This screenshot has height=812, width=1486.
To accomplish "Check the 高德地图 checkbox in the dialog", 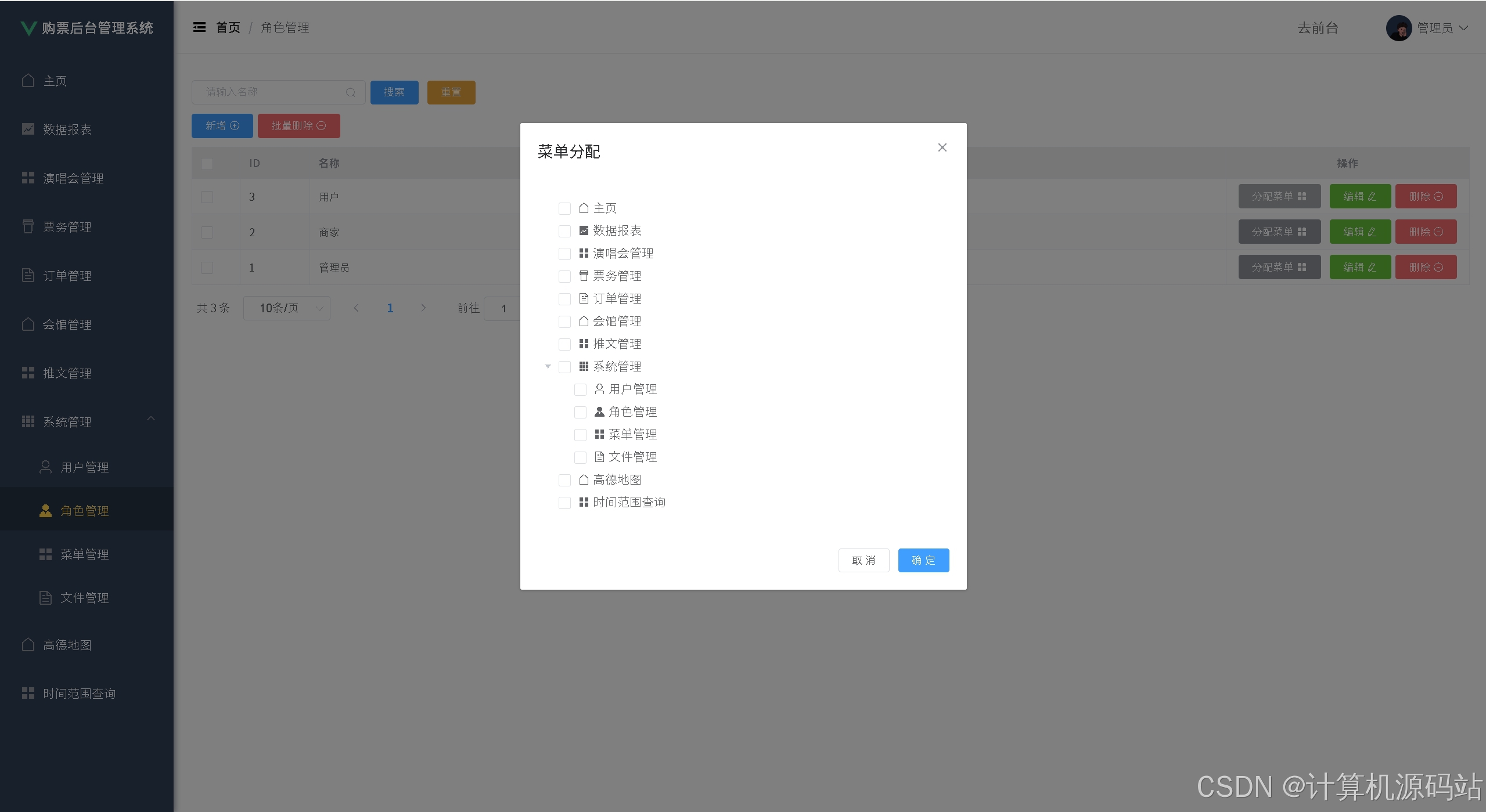I will [564, 480].
